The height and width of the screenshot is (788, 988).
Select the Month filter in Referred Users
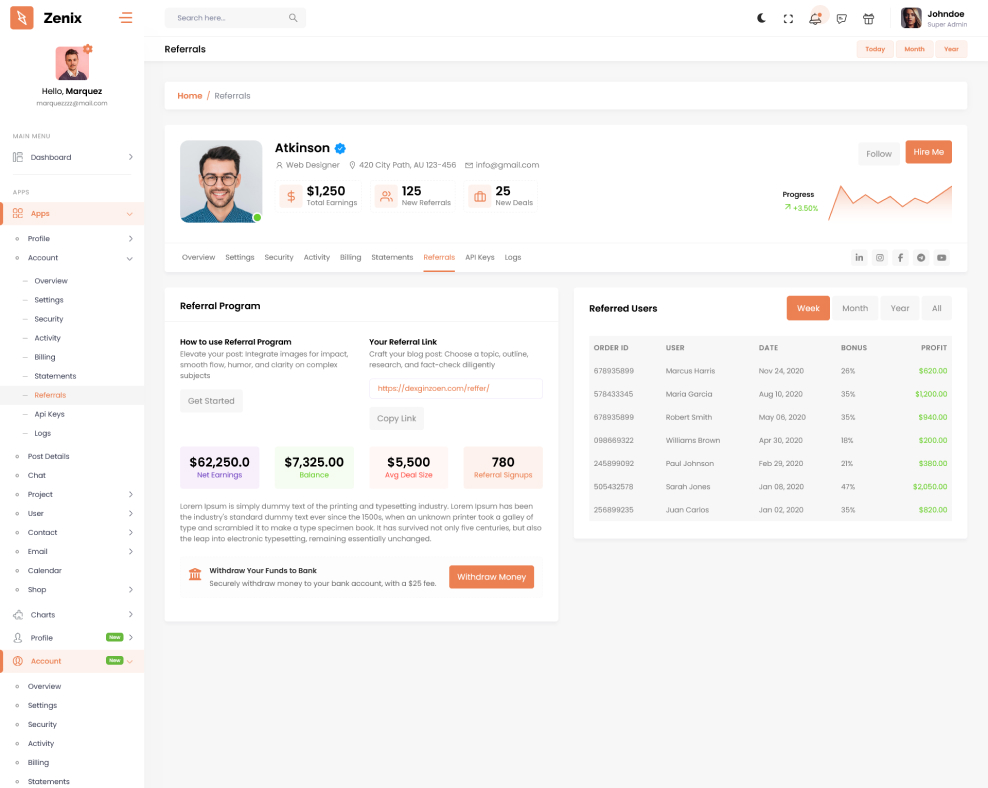tap(855, 308)
